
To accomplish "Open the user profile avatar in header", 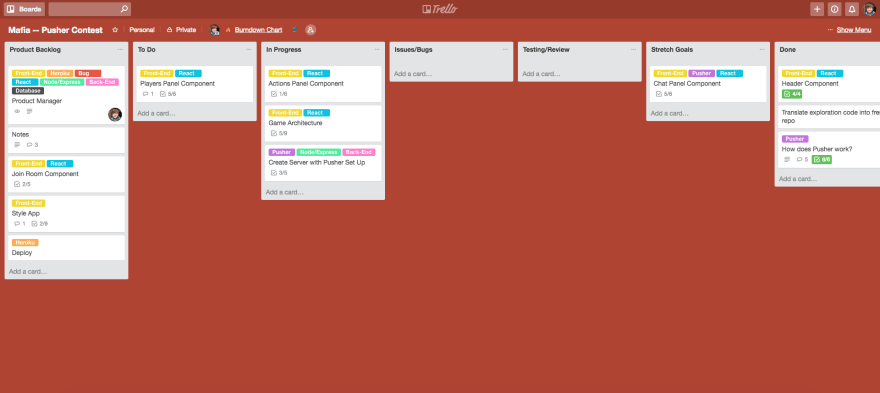I will click(x=869, y=9).
